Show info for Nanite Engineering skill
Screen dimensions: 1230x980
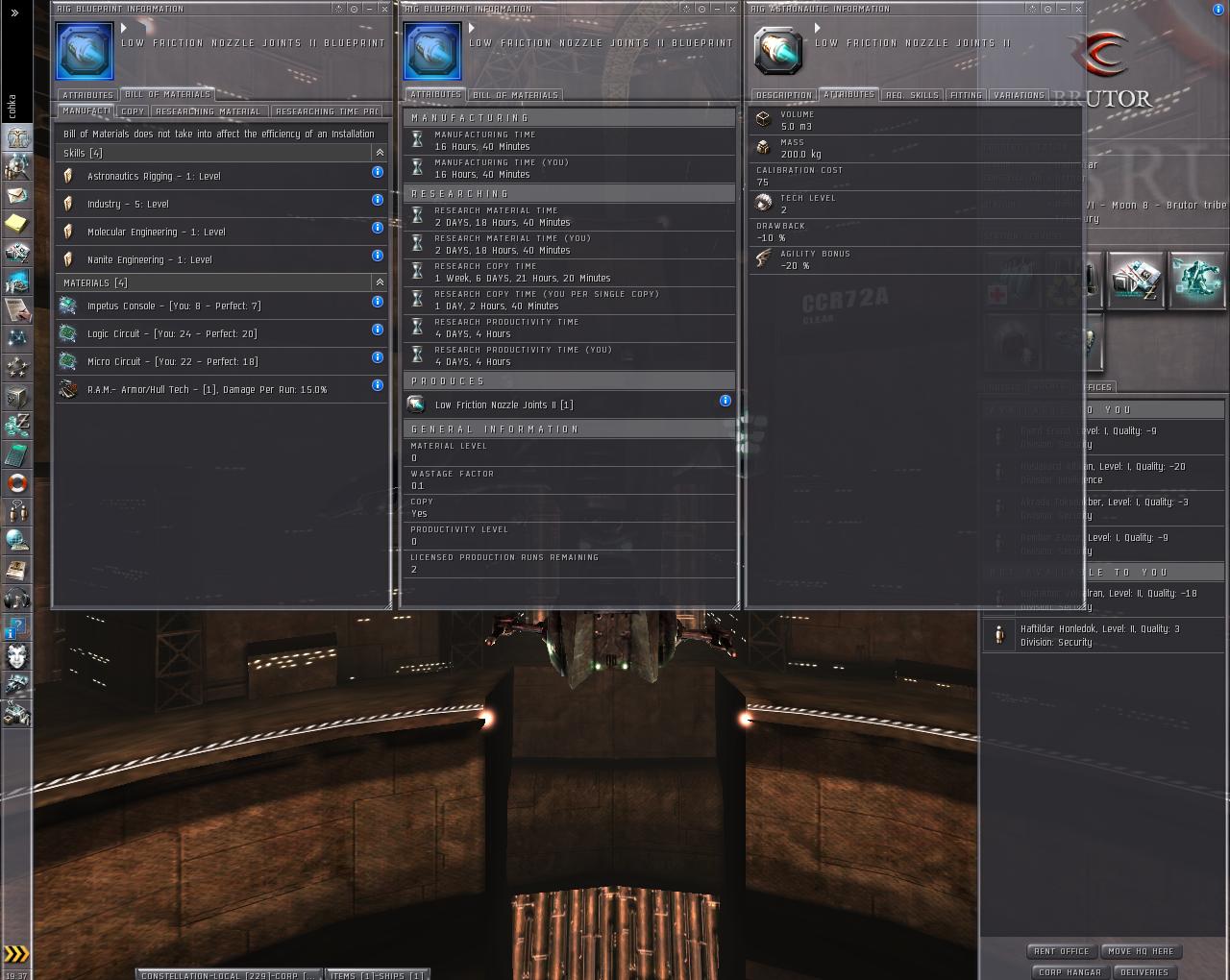pos(378,256)
